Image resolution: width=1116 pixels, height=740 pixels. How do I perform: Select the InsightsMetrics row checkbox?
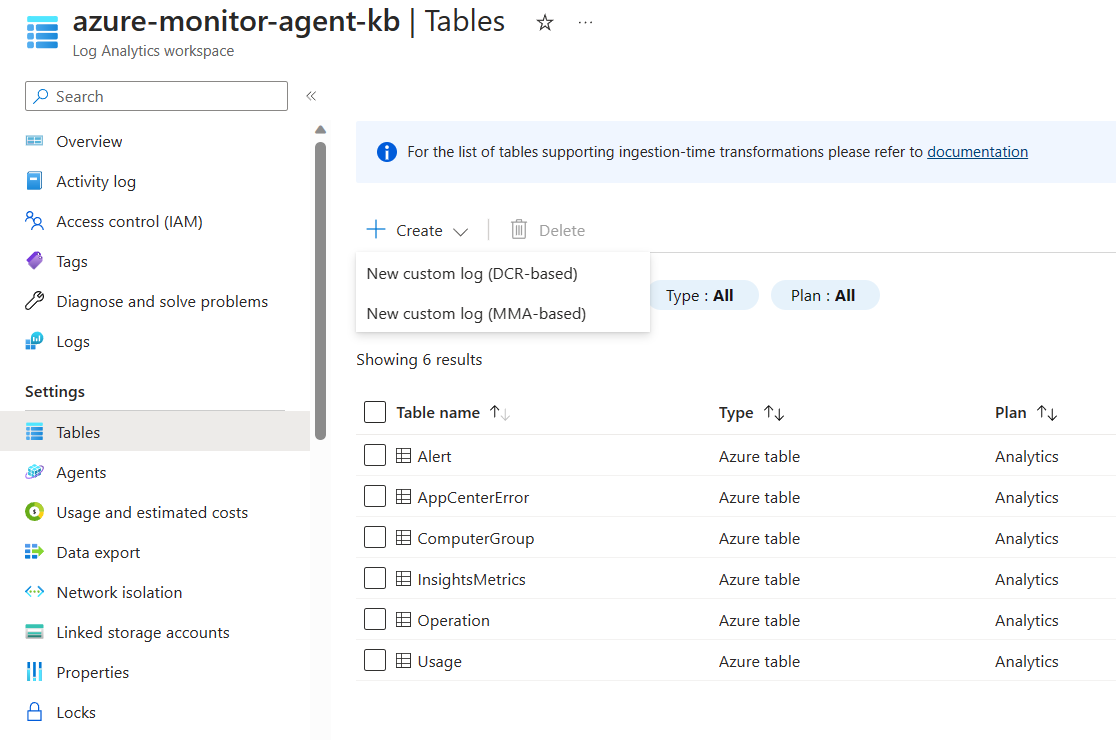click(374, 578)
